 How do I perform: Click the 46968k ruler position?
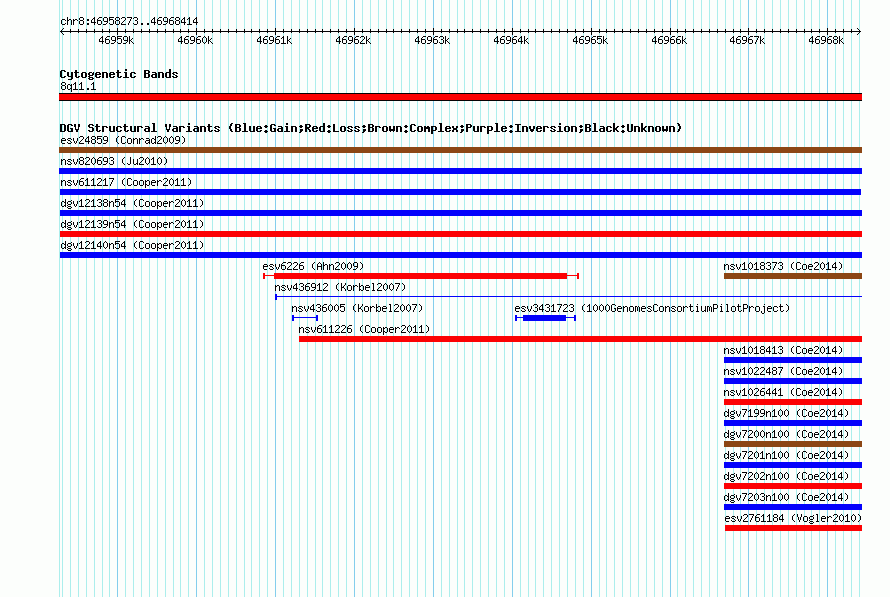point(826,40)
